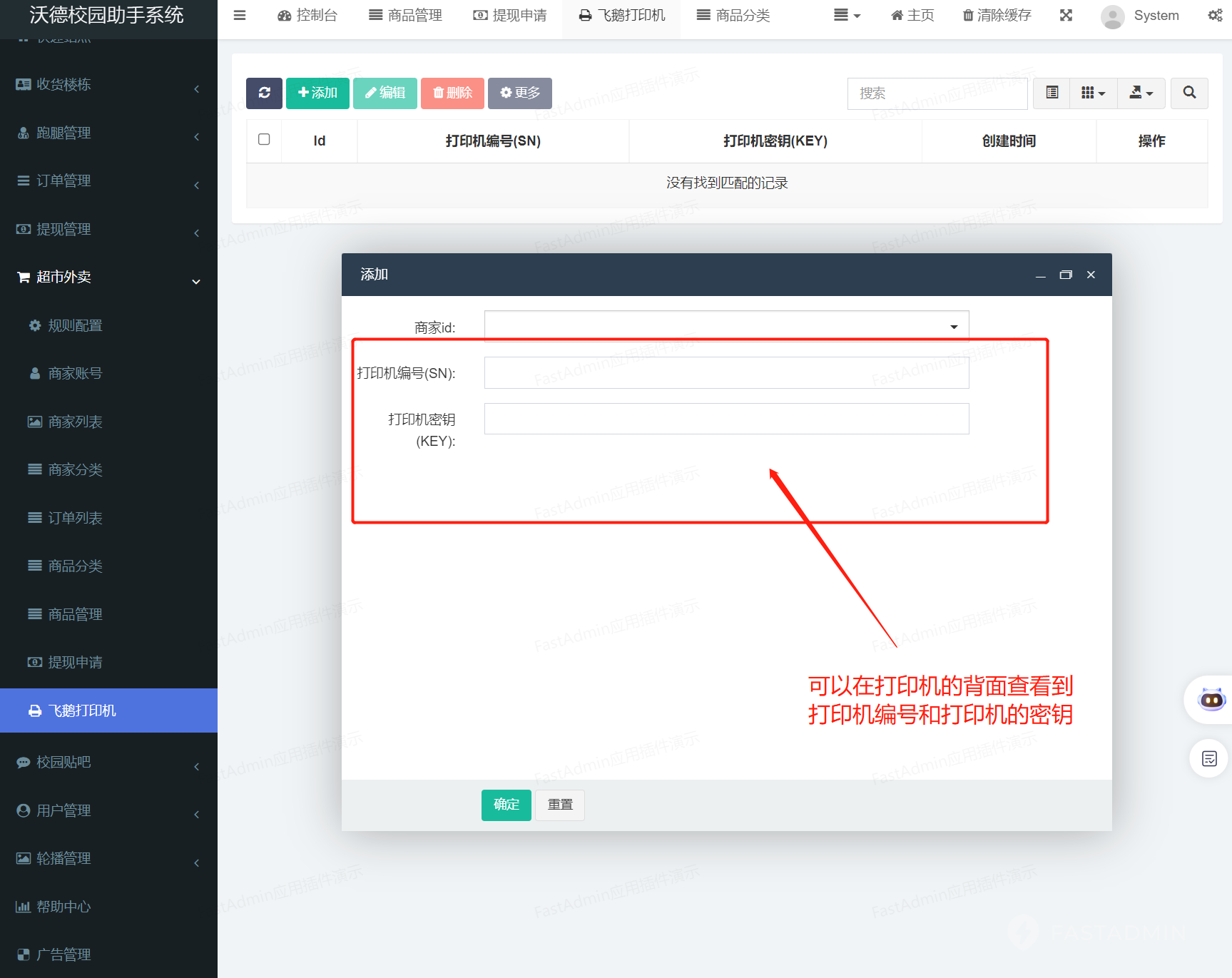Screen dimensions: 1232x978
Task: Open the 商家id dropdown
Action: click(726, 327)
